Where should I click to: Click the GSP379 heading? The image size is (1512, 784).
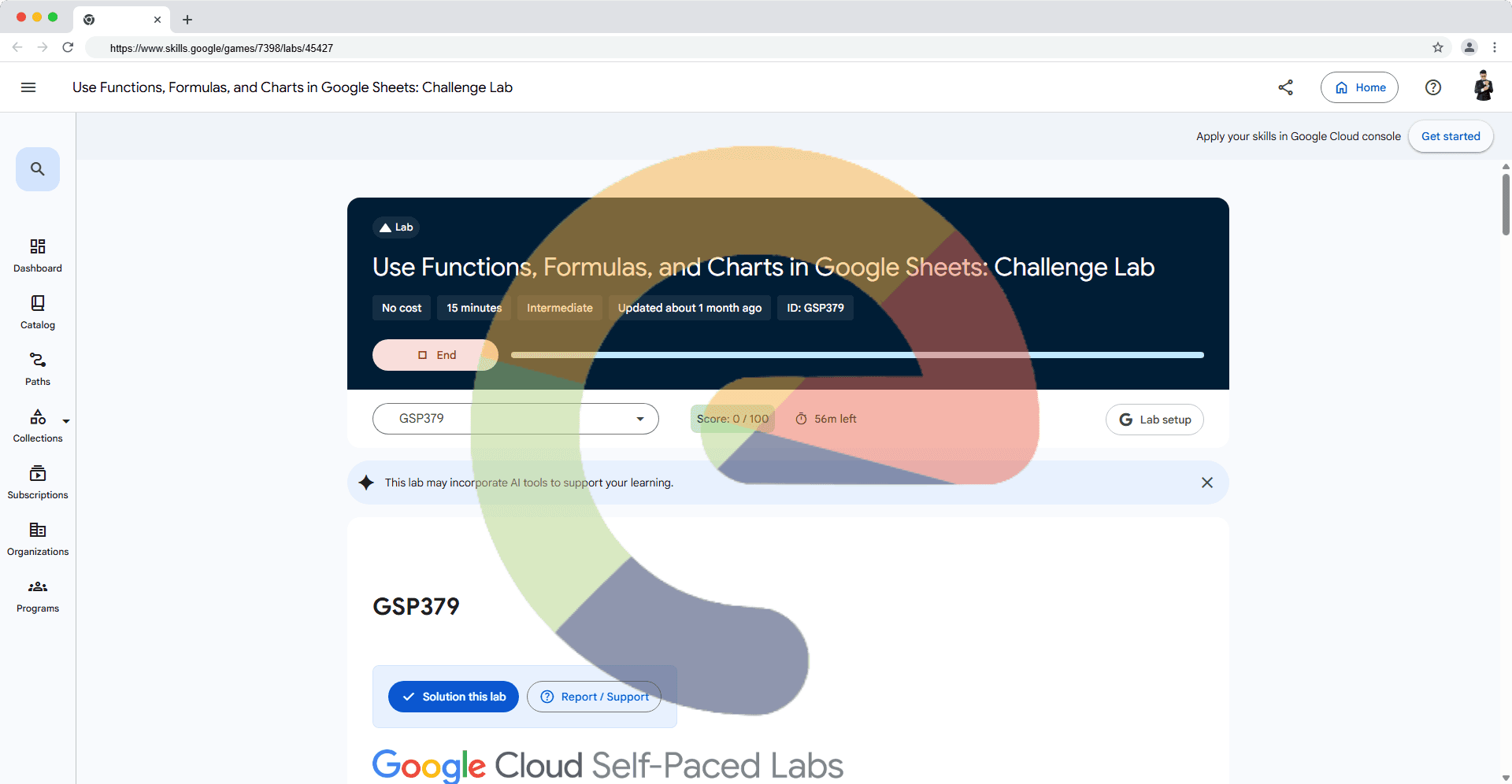point(416,607)
